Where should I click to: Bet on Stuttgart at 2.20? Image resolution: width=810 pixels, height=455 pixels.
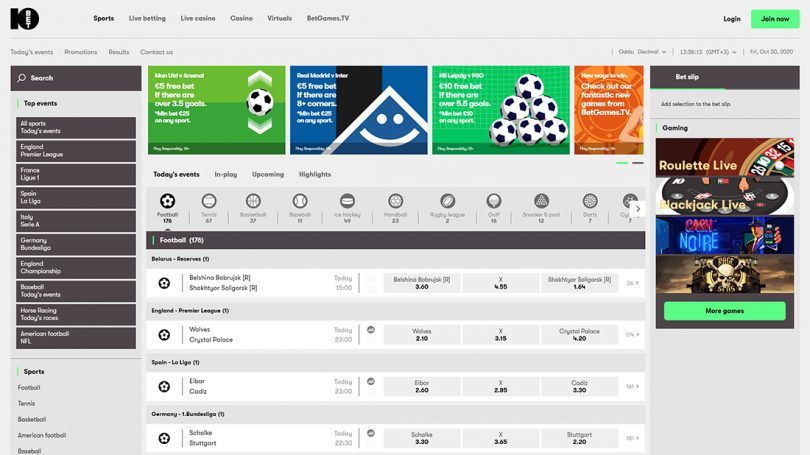point(579,438)
